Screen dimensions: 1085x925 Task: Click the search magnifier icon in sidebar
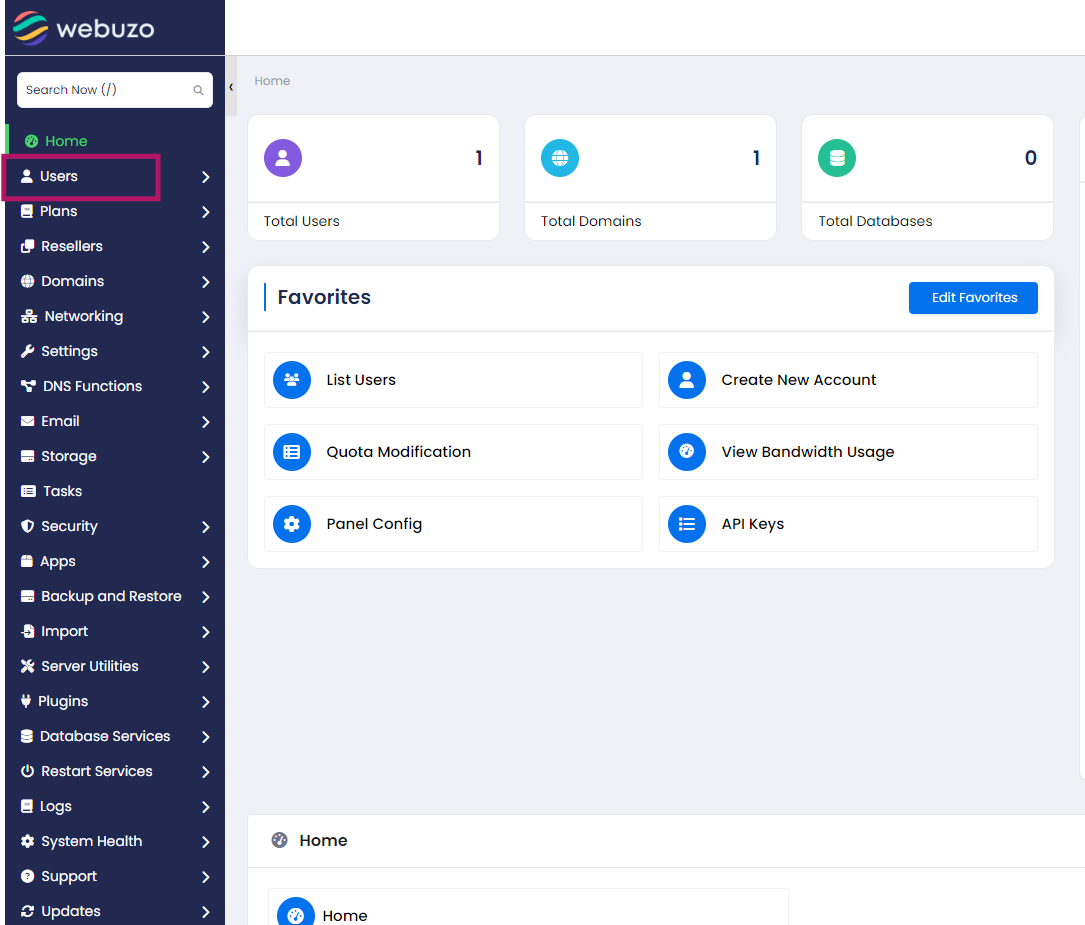pos(198,90)
